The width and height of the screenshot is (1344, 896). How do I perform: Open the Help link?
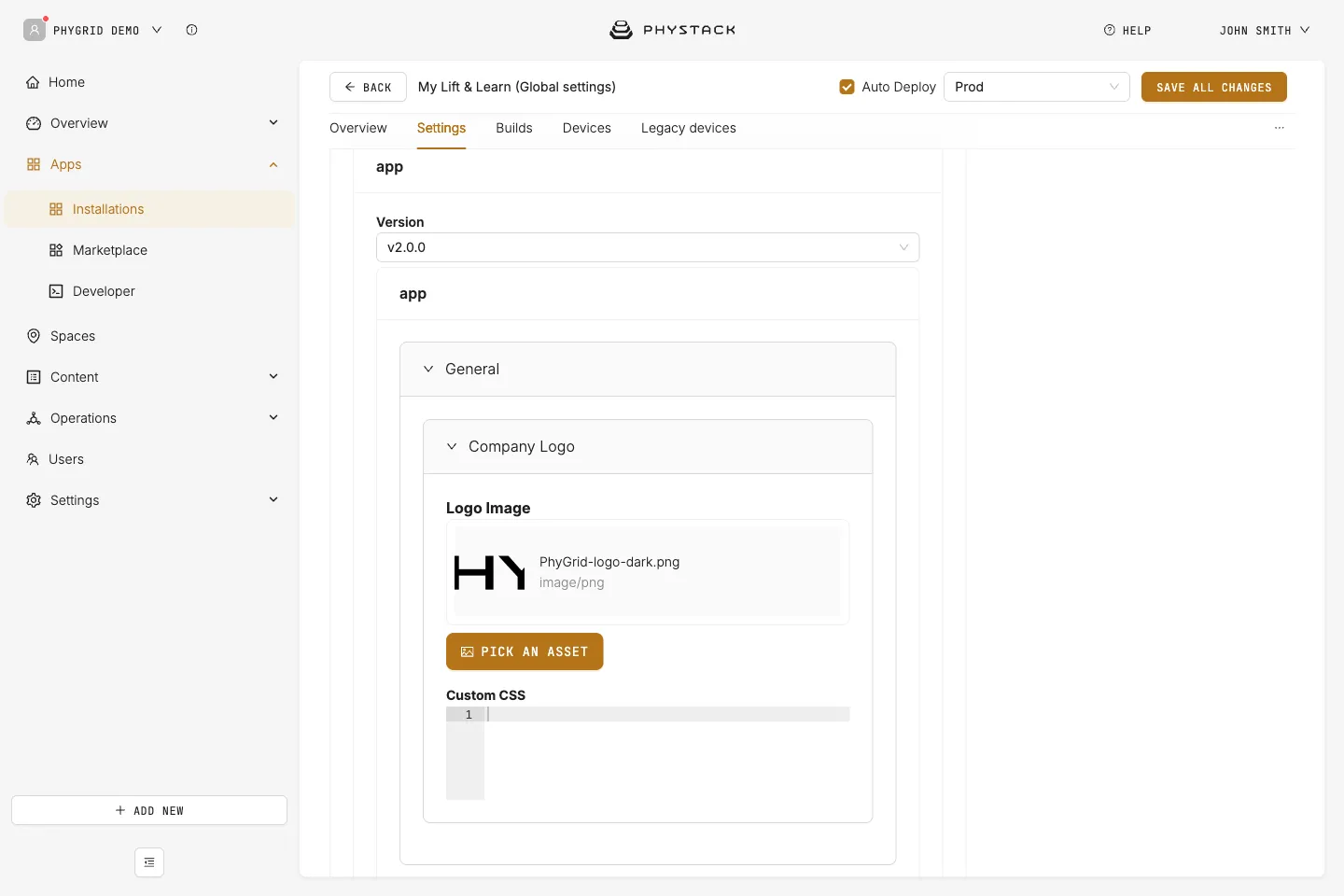pyautogui.click(x=1127, y=30)
